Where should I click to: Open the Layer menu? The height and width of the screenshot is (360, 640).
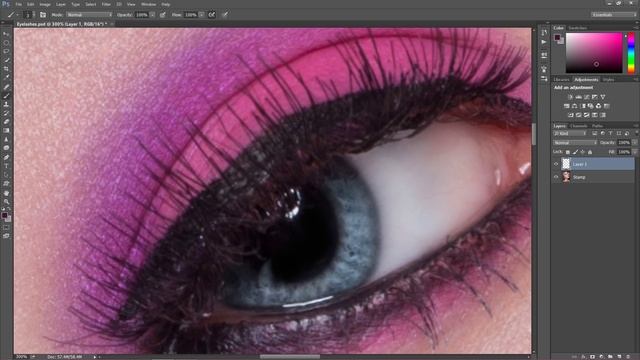(60, 4)
